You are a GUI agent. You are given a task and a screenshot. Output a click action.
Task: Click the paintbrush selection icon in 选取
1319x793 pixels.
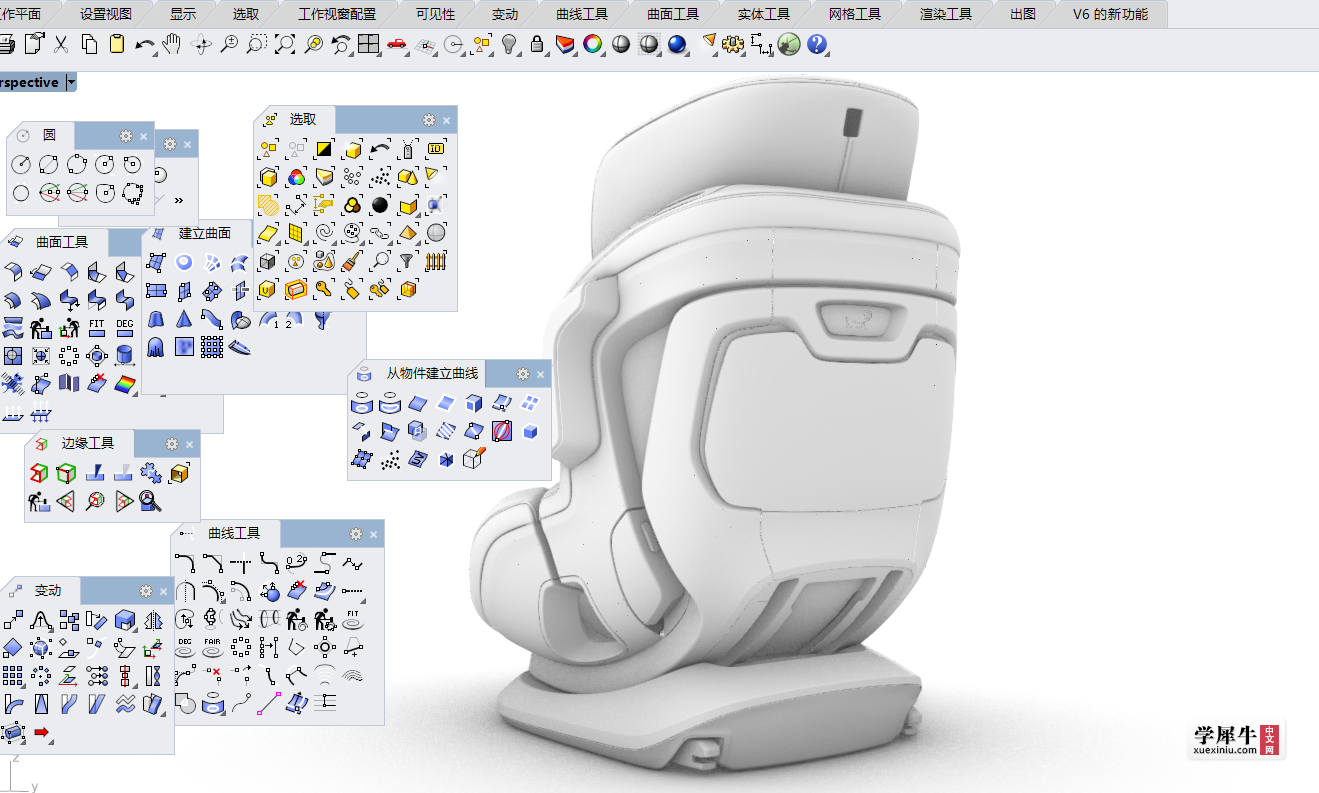pyautogui.click(x=351, y=262)
